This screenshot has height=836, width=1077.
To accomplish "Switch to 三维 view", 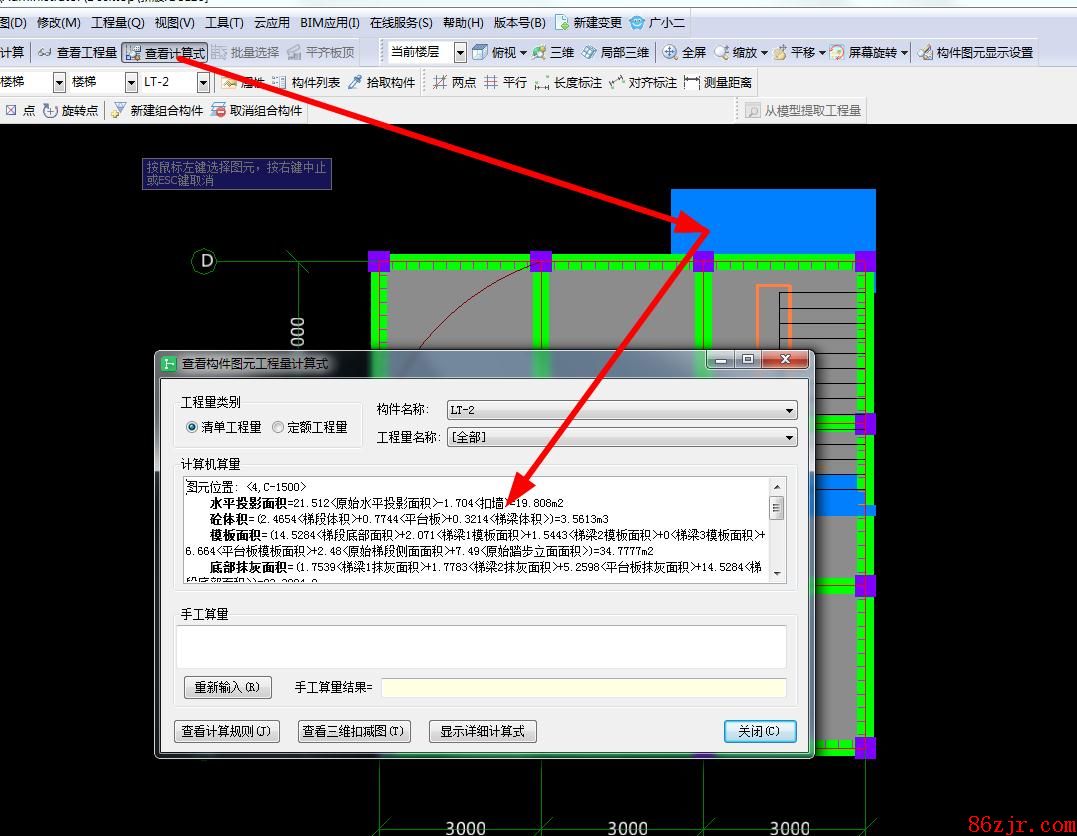I will pyautogui.click(x=553, y=53).
